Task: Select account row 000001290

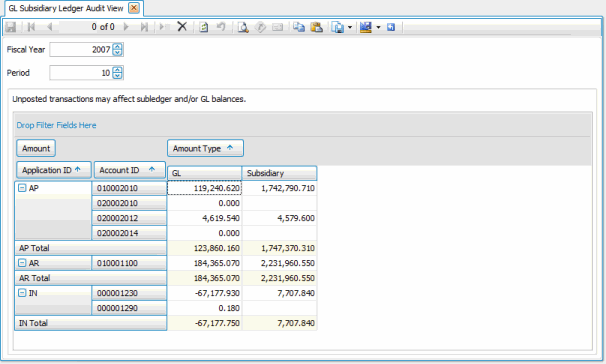Action: click(x=129, y=308)
